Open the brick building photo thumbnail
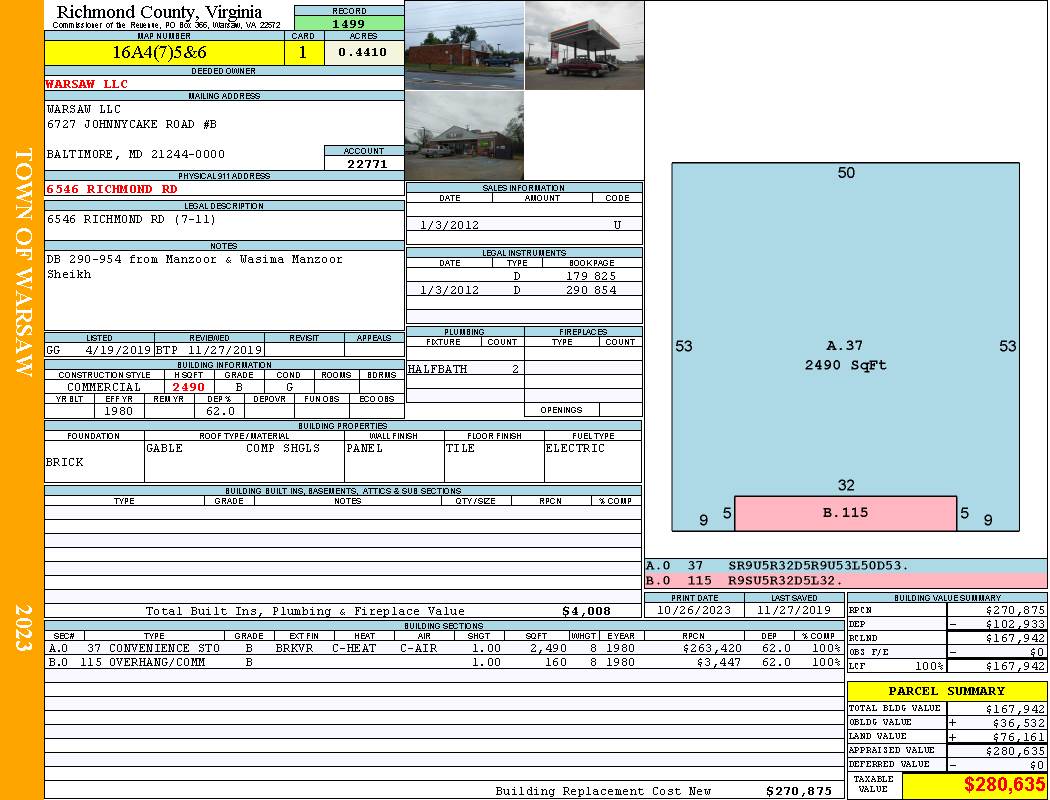 464,45
